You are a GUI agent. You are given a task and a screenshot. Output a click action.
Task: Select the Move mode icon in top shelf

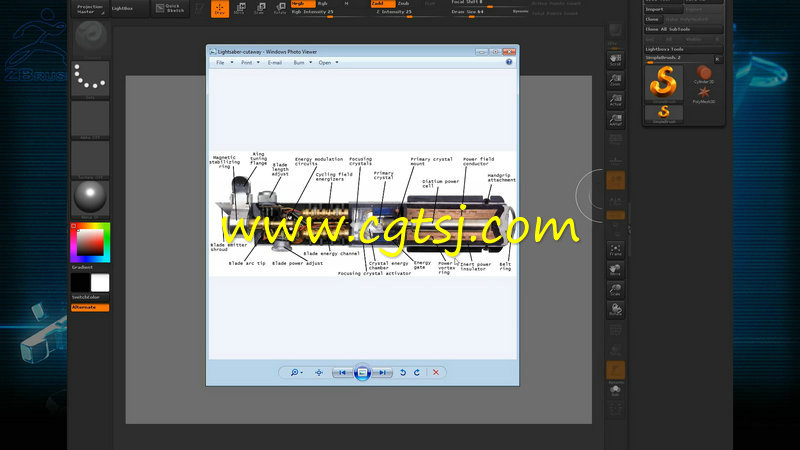(x=240, y=8)
